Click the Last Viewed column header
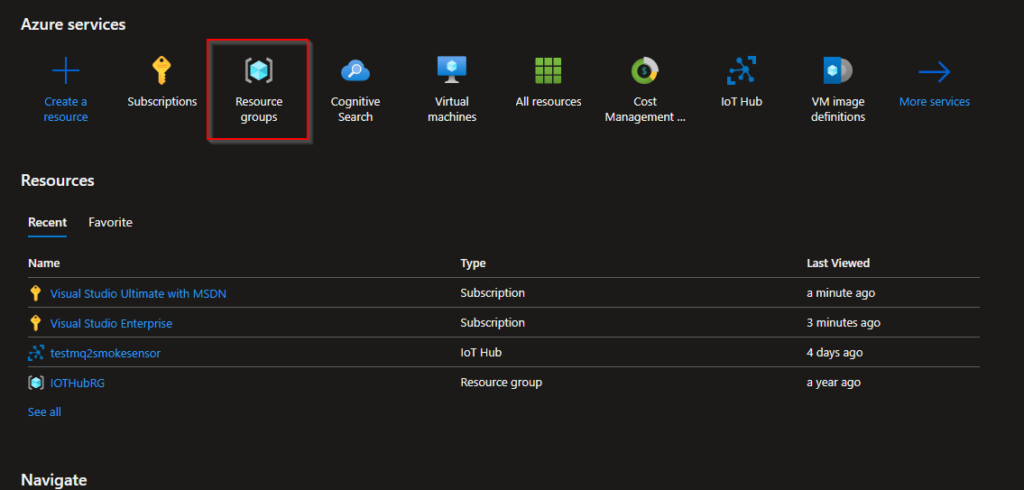The width and height of the screenshot is (1024, 490). (838, 263)
